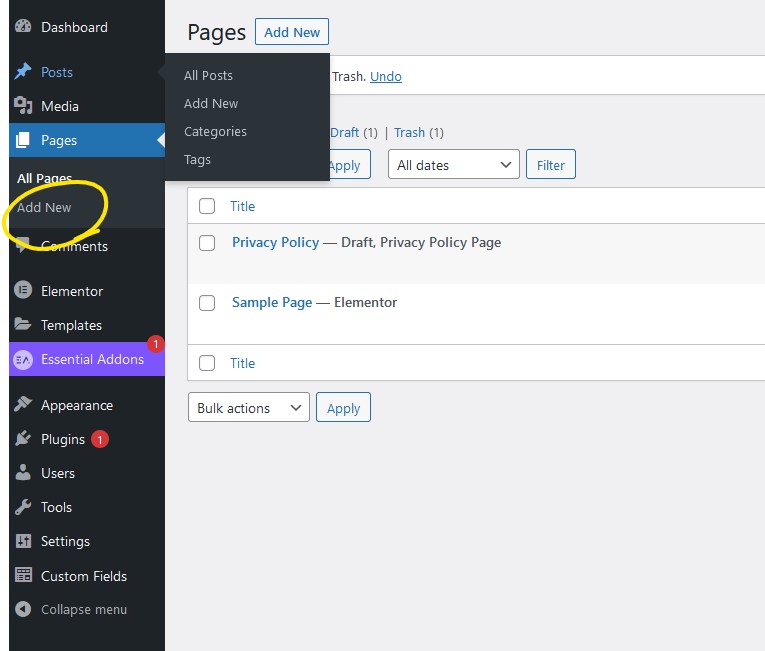Click Collapse menu text

click(83, 610)
